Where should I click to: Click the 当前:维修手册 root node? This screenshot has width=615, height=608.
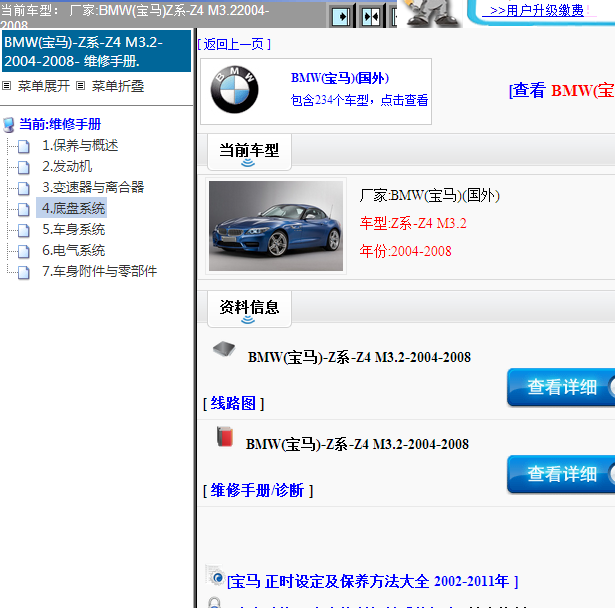click(60, 124)
